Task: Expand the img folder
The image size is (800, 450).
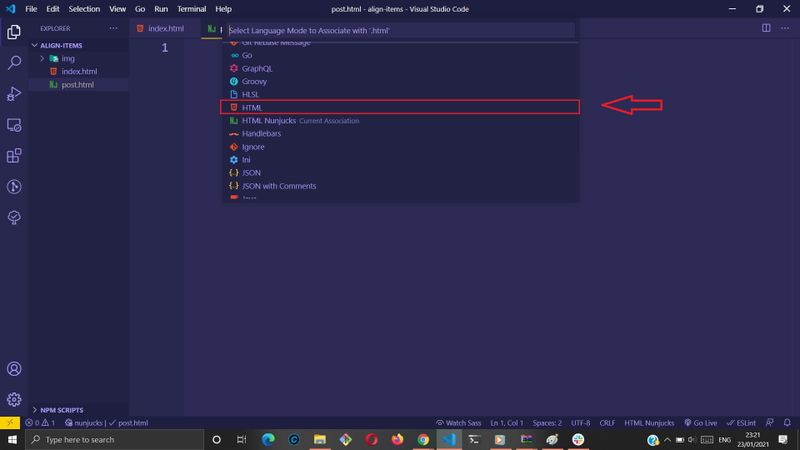Action: pos(68,58)
